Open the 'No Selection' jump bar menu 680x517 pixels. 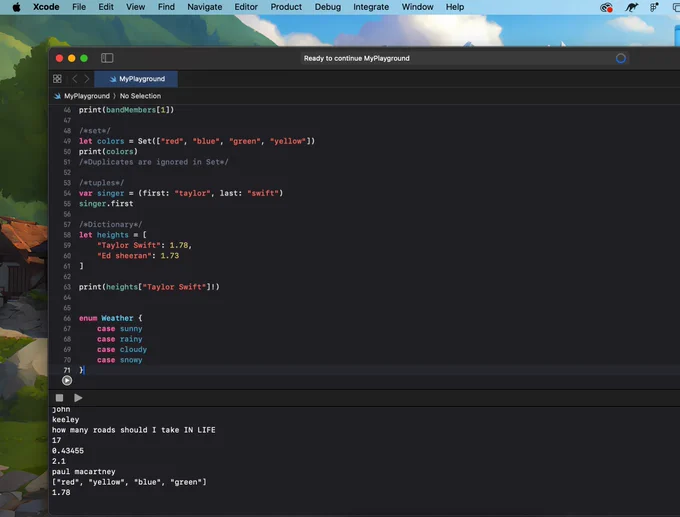point(140,96)
